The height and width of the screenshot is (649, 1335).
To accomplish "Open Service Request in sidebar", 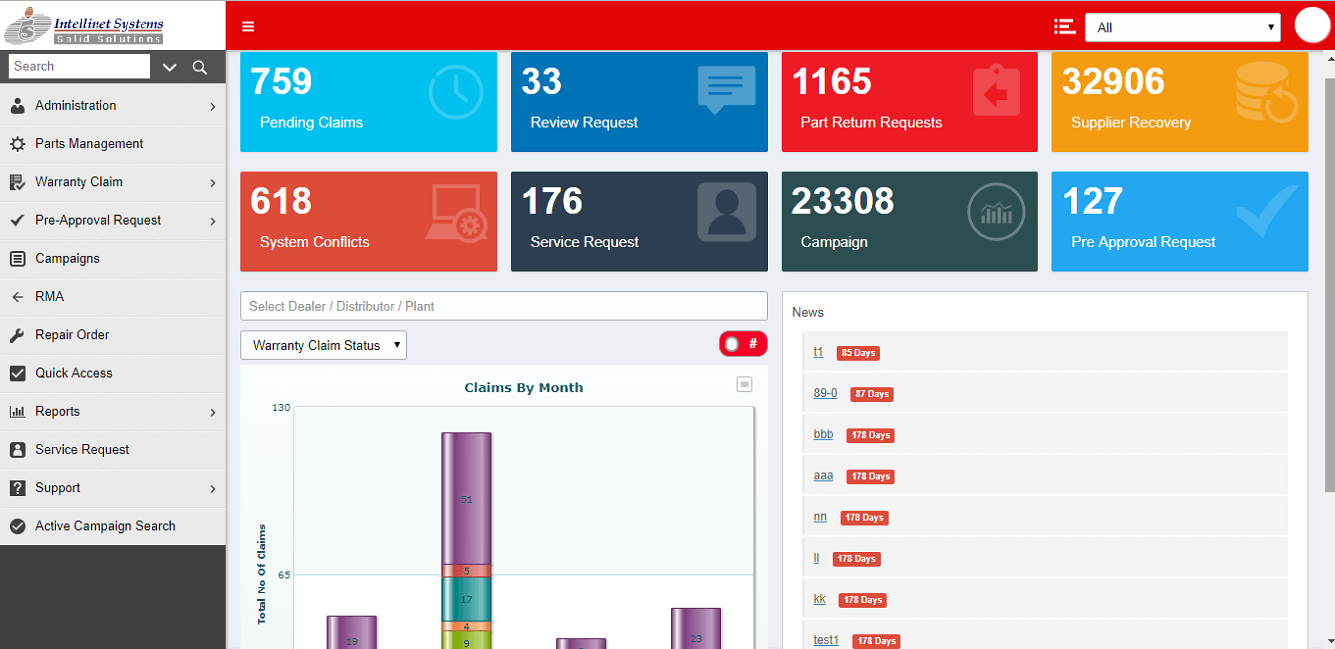I will [x=113, y=450].
